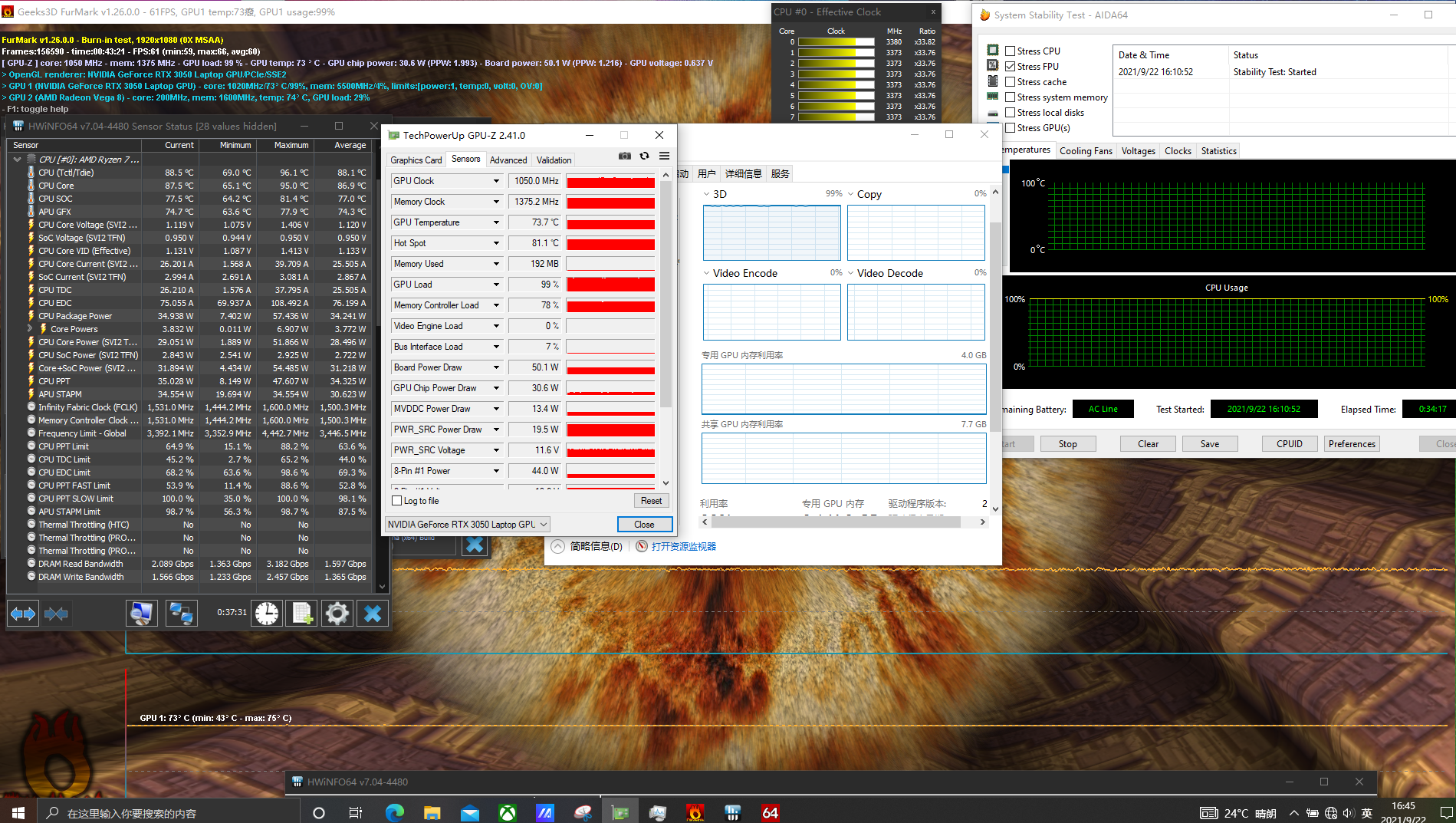Image resolution: width=1456 pixels, height=823 pixels.
Task: Open Task Manager 详细信息 tab
Action: click(743, 173)
